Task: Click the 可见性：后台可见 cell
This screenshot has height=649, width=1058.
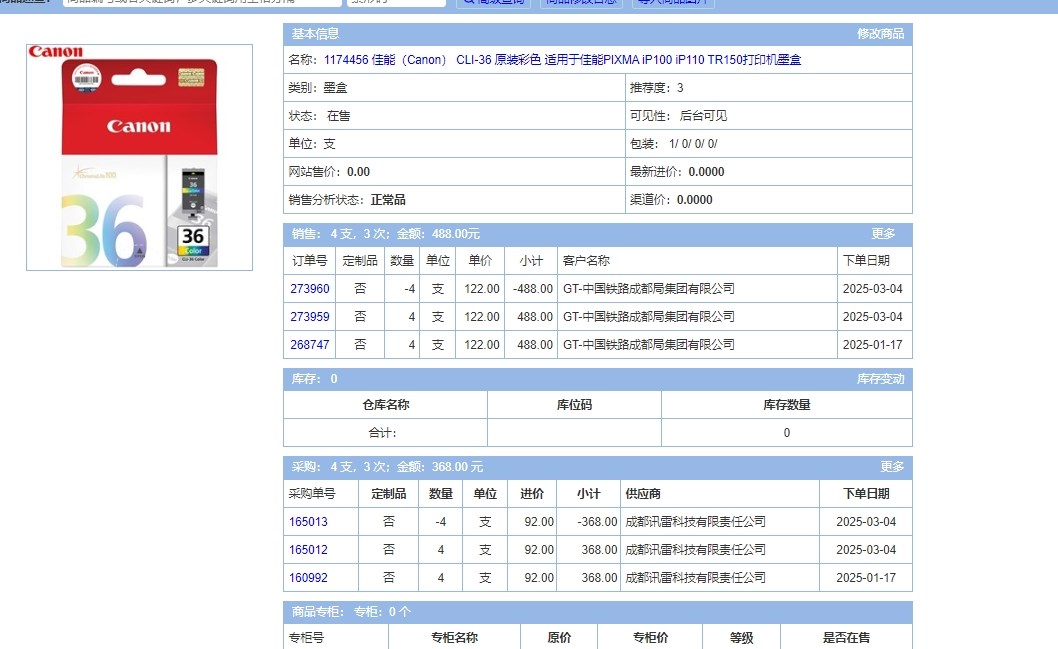Action: pyautogui.click(x=769, y=116)
